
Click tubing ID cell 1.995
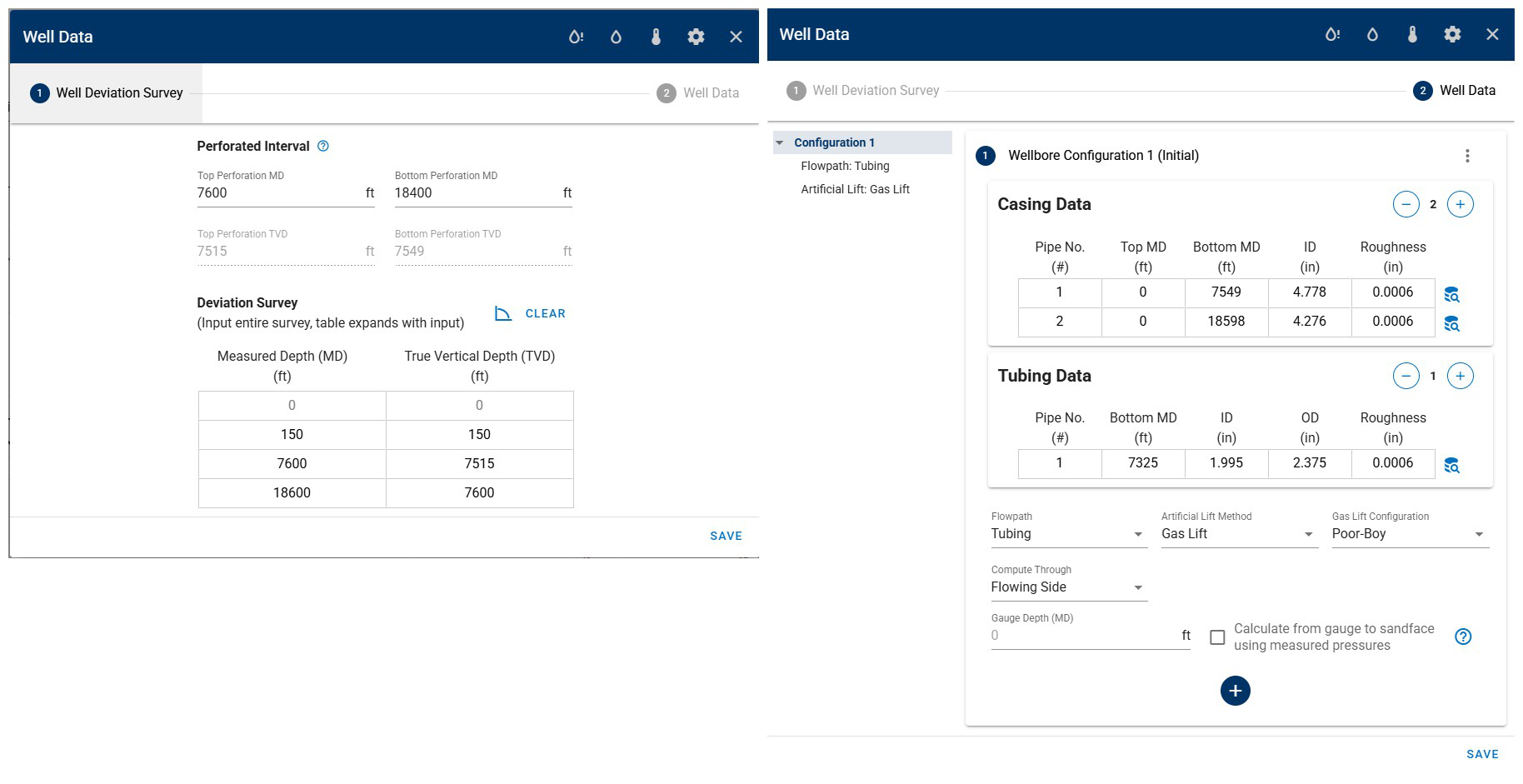pos(1226,463)
